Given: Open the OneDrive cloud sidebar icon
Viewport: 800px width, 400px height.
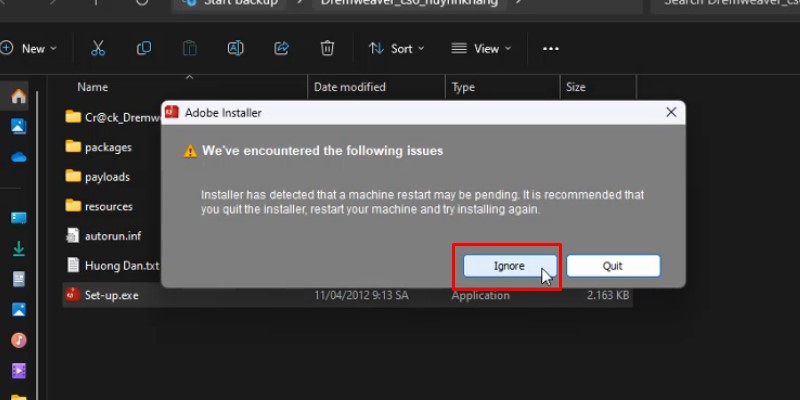Looking at the screenshot, I should 18,157.
